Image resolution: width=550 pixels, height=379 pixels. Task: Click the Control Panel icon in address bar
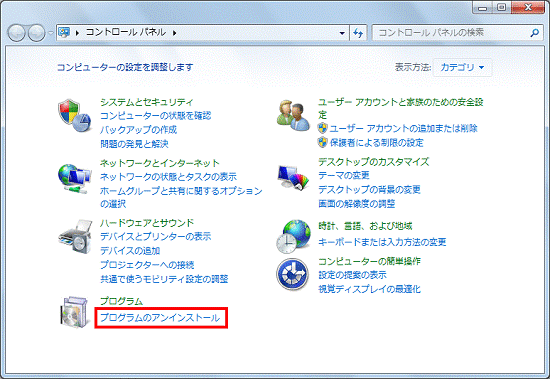coord(64,32)
